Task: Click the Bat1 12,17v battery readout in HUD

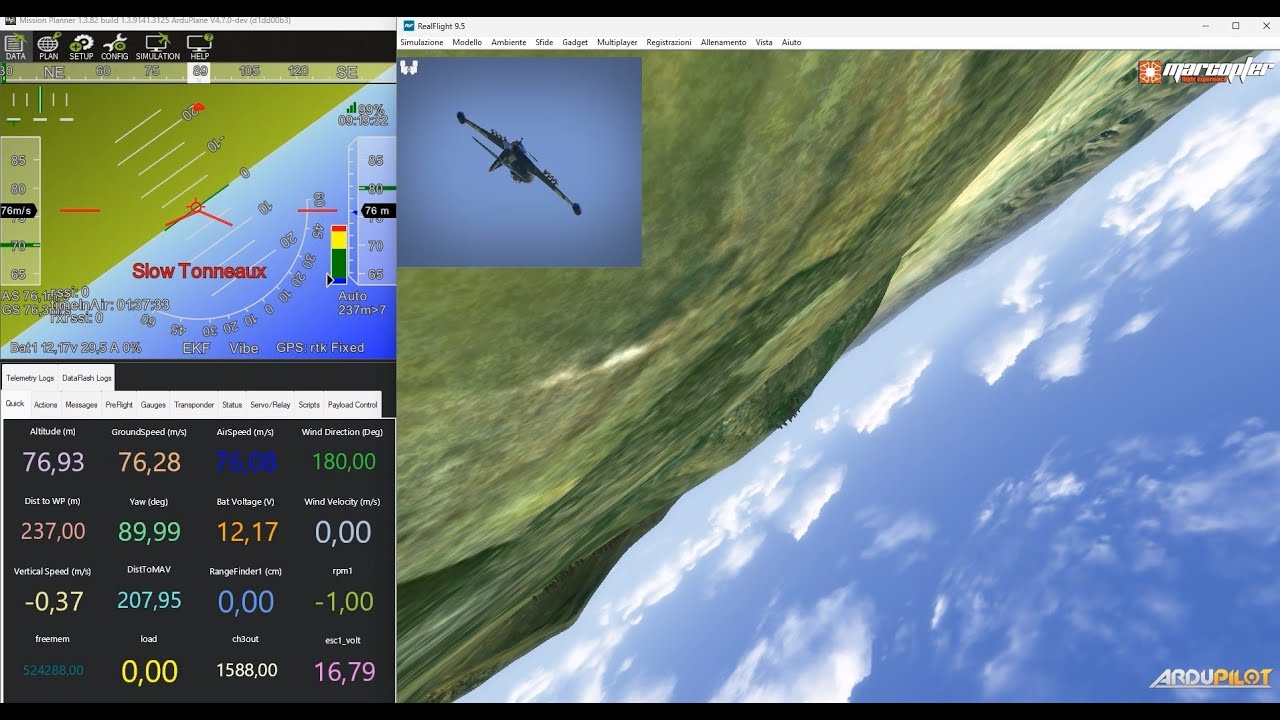Action: click(75, 348)
